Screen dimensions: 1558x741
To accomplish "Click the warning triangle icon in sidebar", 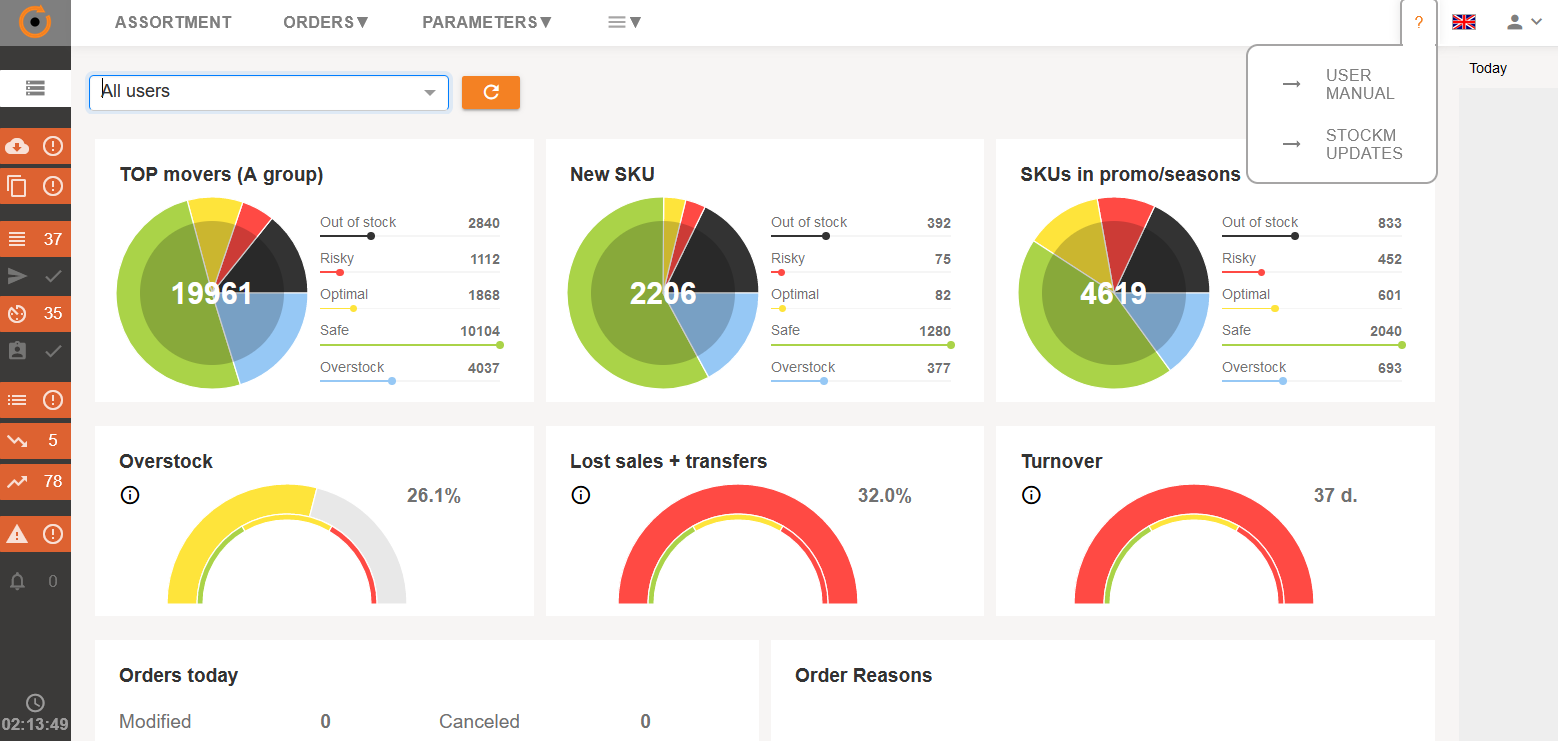I will coord(17,535).
